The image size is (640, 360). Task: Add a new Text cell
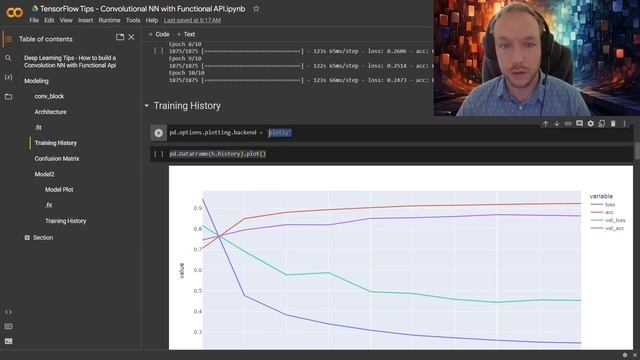pyautogui.click(x=186, y=34)
